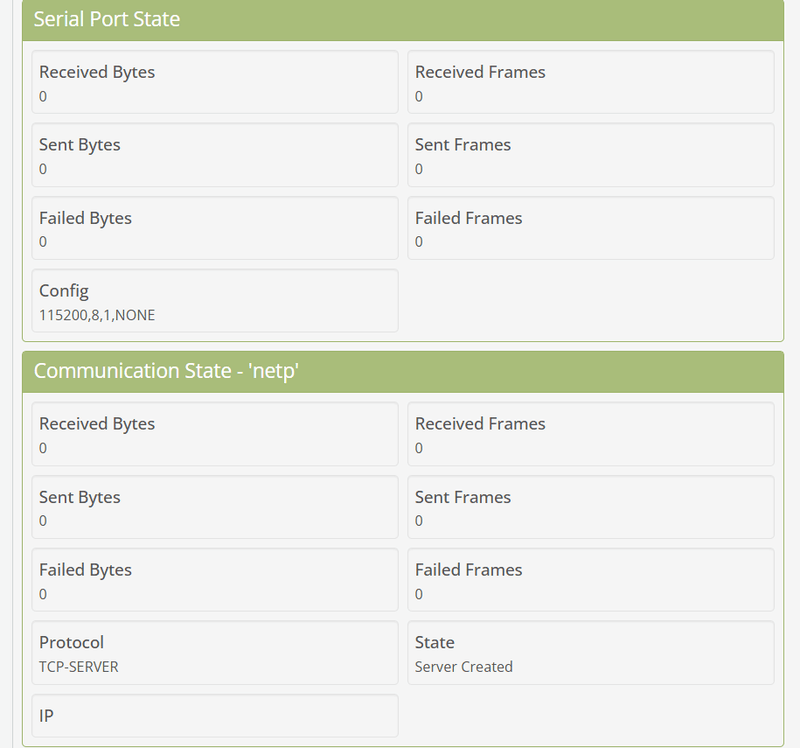This screenshot has width=800, height=748.
Task: Click the Serial Port State panel header
Action: point(107,19)
